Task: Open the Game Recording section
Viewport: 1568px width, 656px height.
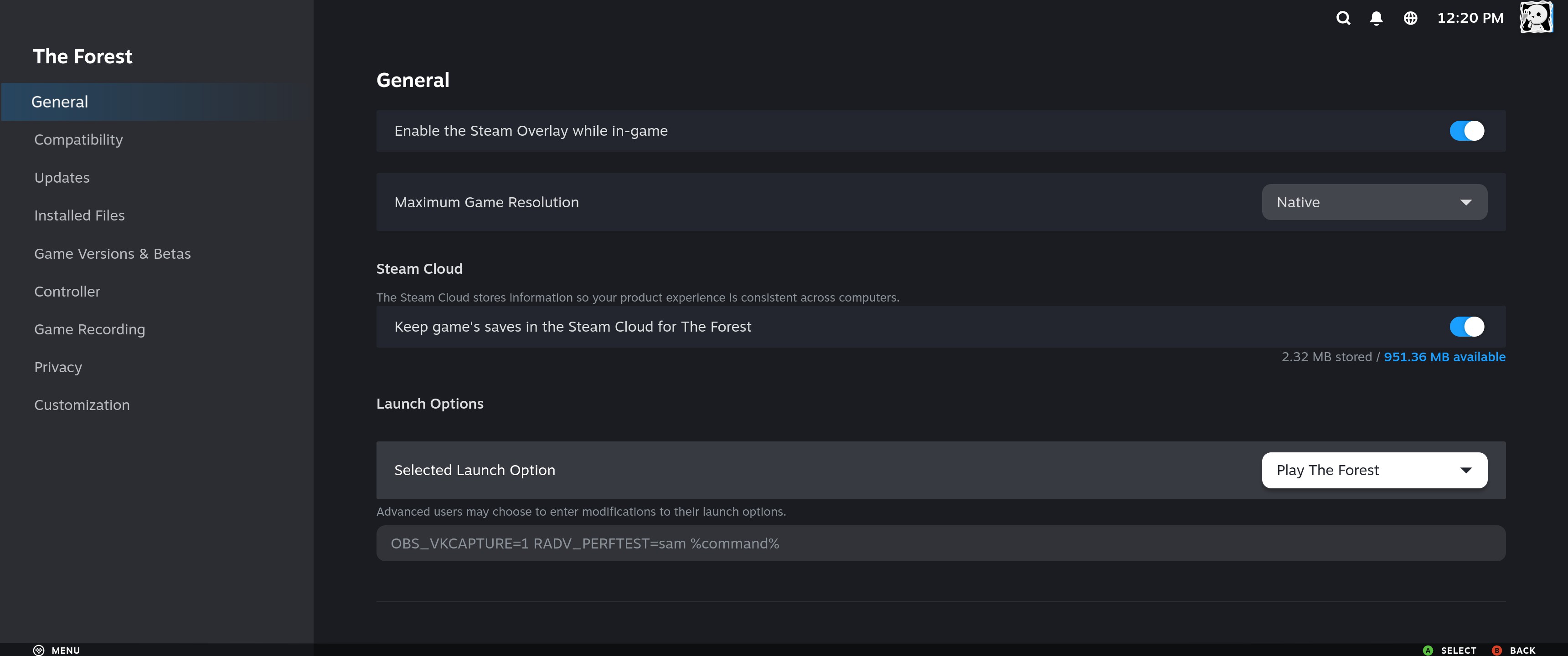Action: [x=89, y=329]
